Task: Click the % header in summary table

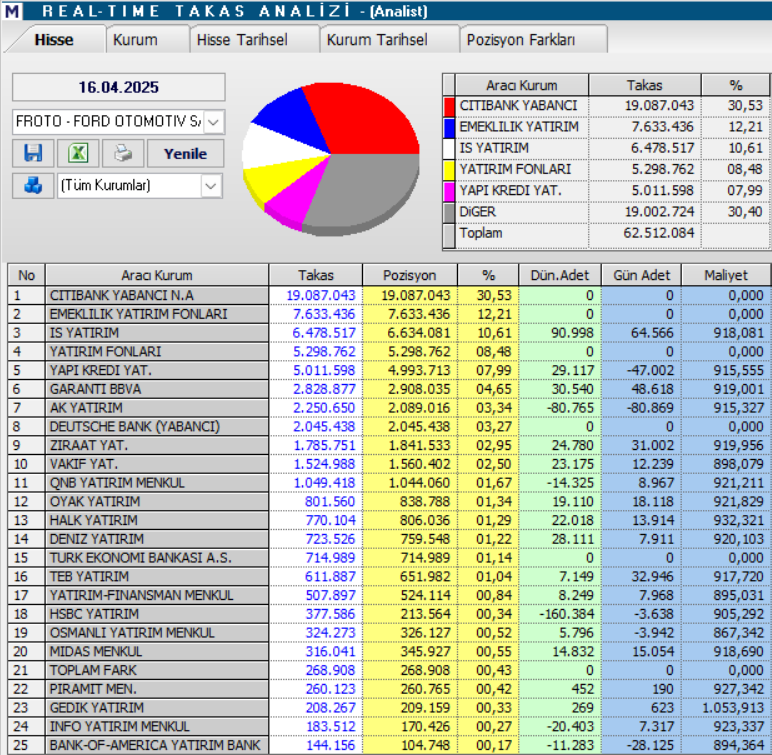Action: pos(736,85)
